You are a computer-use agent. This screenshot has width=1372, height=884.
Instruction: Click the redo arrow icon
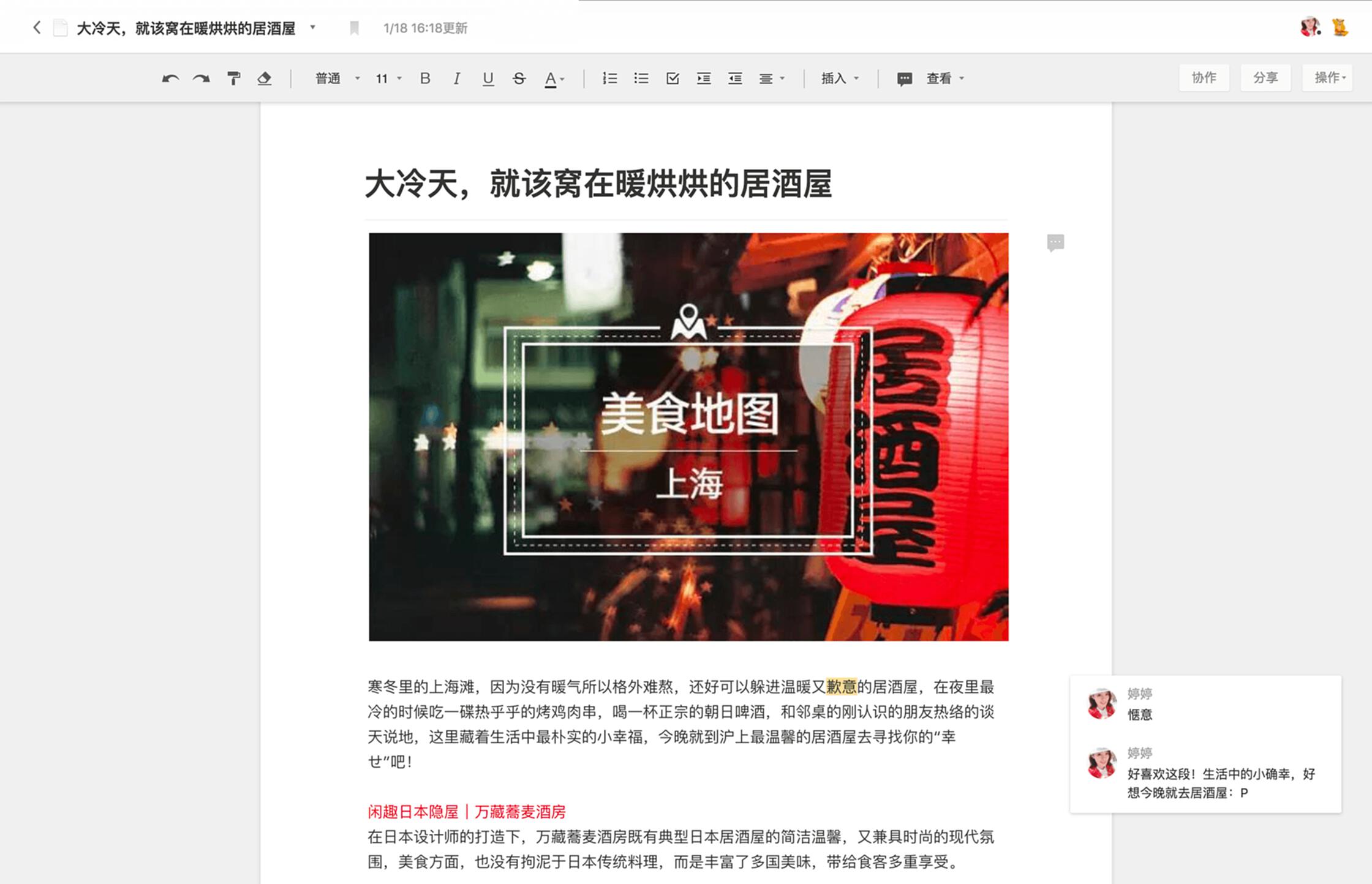point(201,78)
